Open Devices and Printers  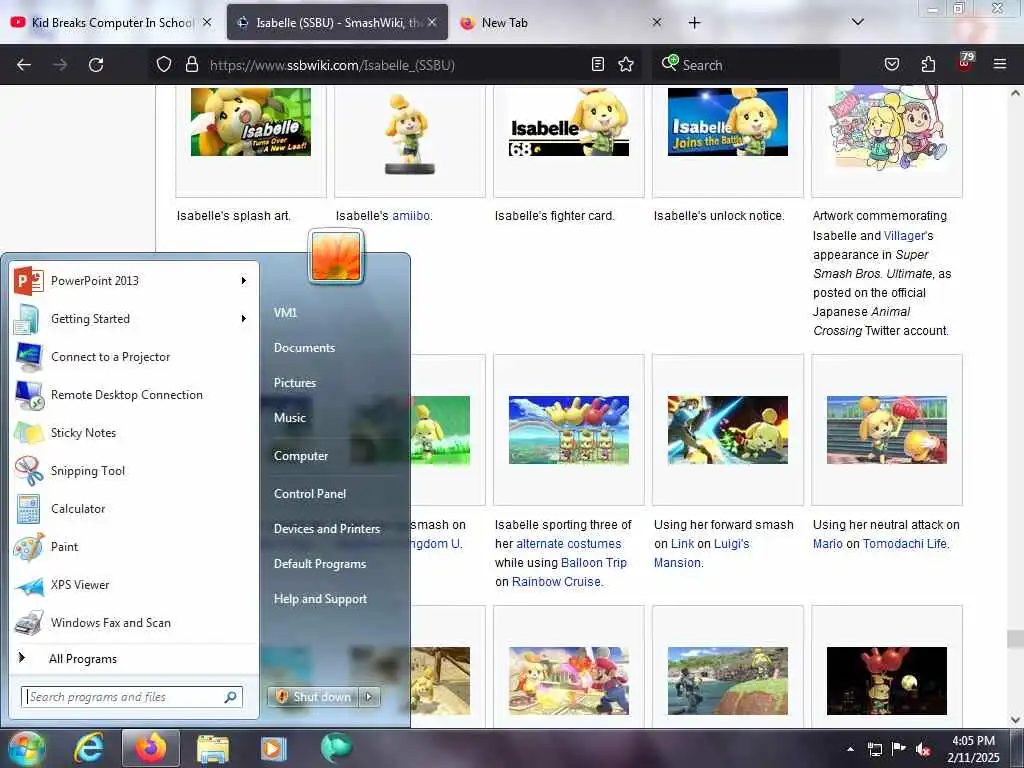click(x=327, y=529)
